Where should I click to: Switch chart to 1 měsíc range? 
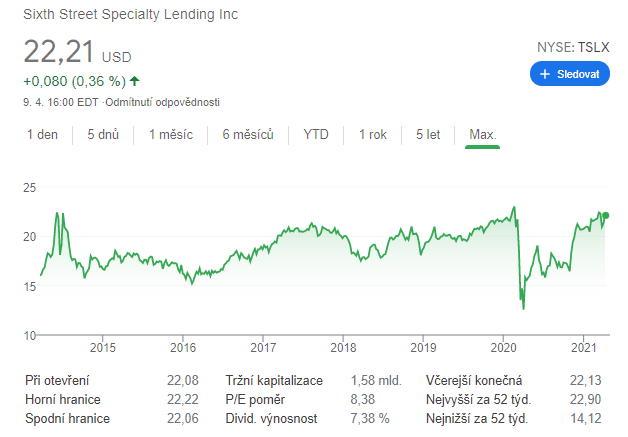171,135
